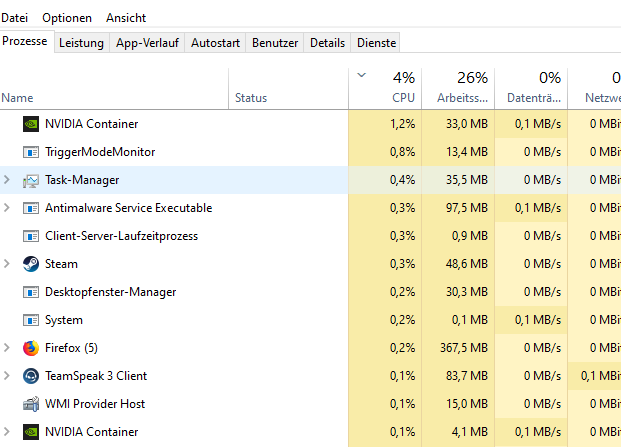Expand the Steam process group
621x447 pixels.
point(8,264)
